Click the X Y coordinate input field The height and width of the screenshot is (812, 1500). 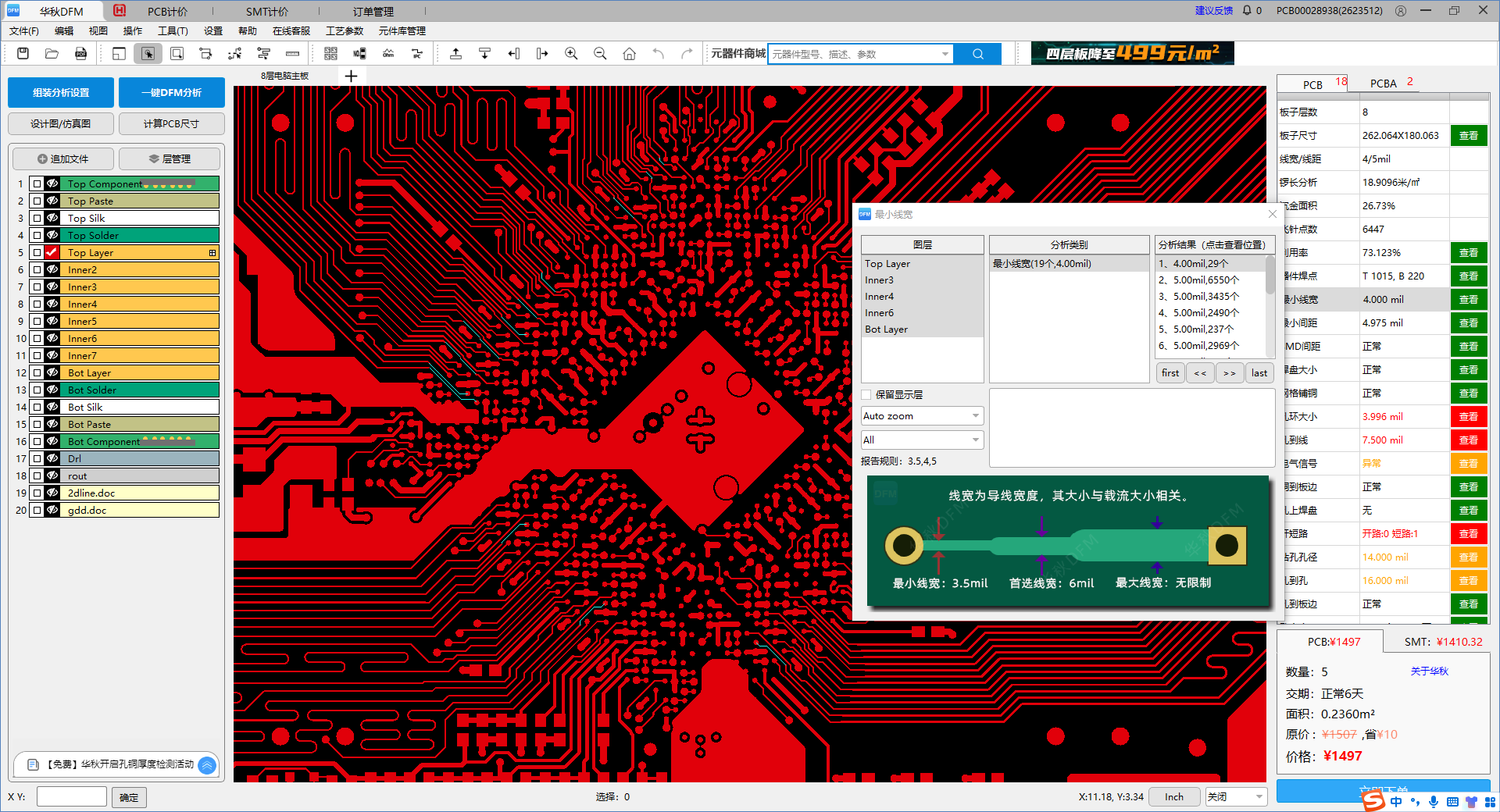71,797
